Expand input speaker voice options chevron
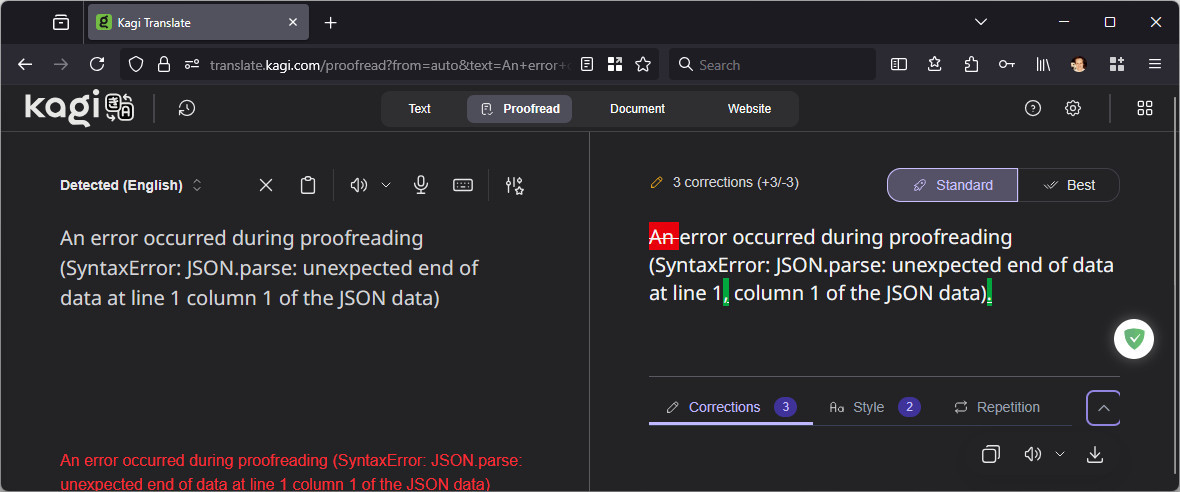 [386, 185]
